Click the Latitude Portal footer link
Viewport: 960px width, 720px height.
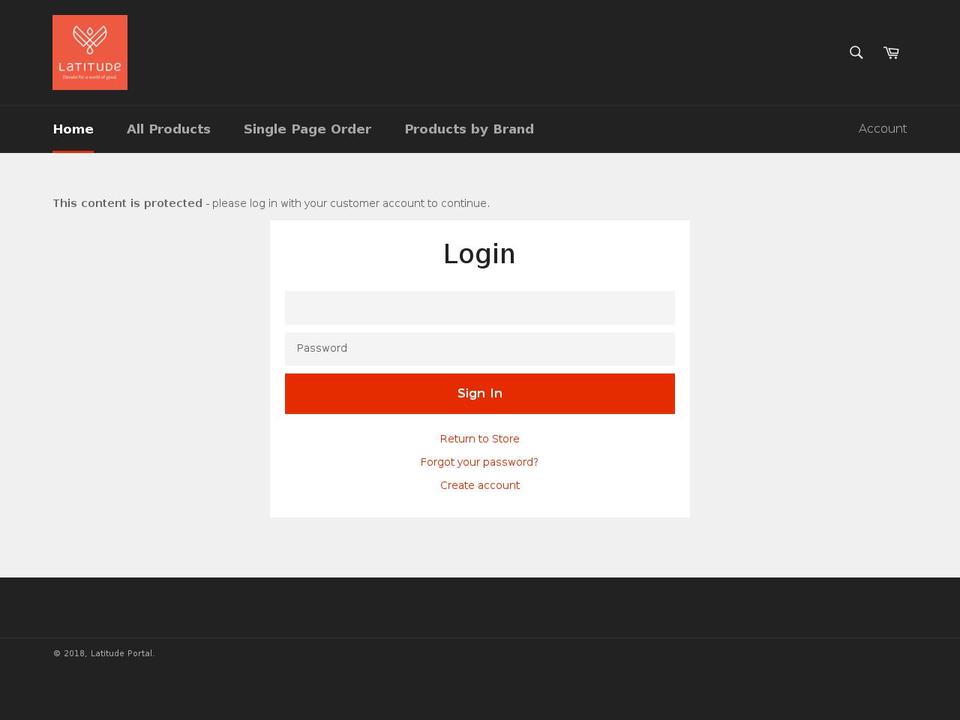pos(121,653)
